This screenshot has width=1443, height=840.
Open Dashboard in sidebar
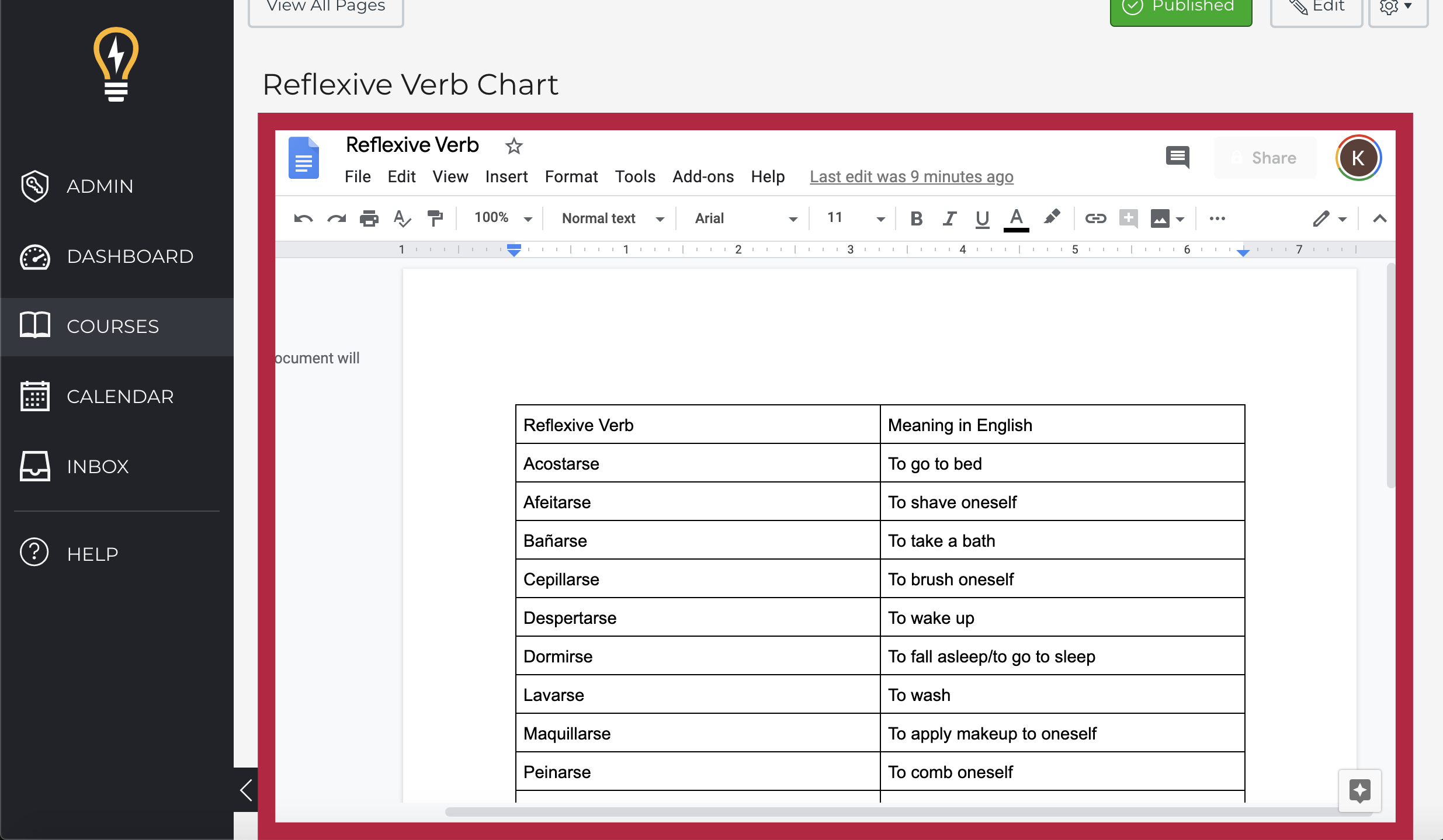[117, 256]
